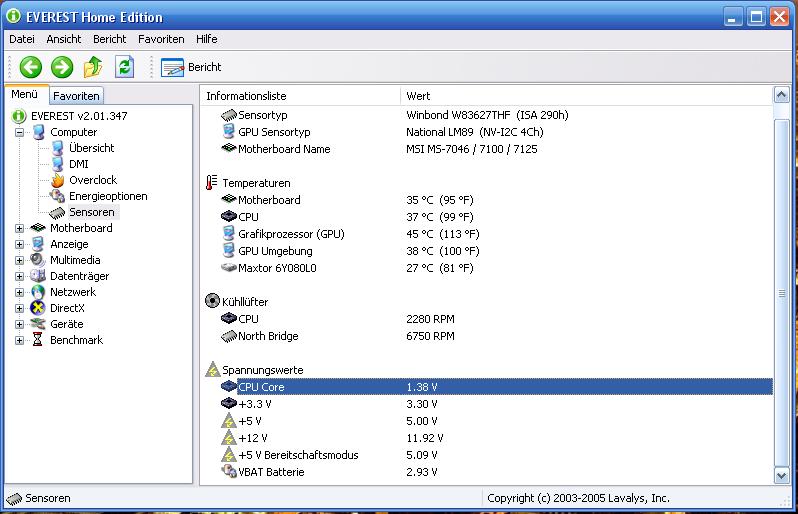Expand the Anzeige tree node
The image size is (798, 514).
click(19, 244)
